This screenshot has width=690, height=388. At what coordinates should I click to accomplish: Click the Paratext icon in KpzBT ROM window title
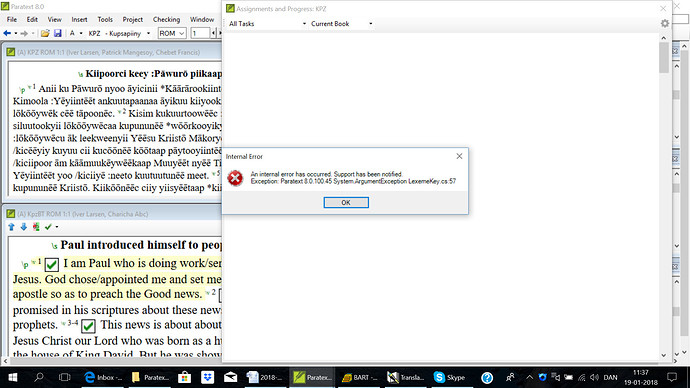pyautogui.click(x=11, y=214)
